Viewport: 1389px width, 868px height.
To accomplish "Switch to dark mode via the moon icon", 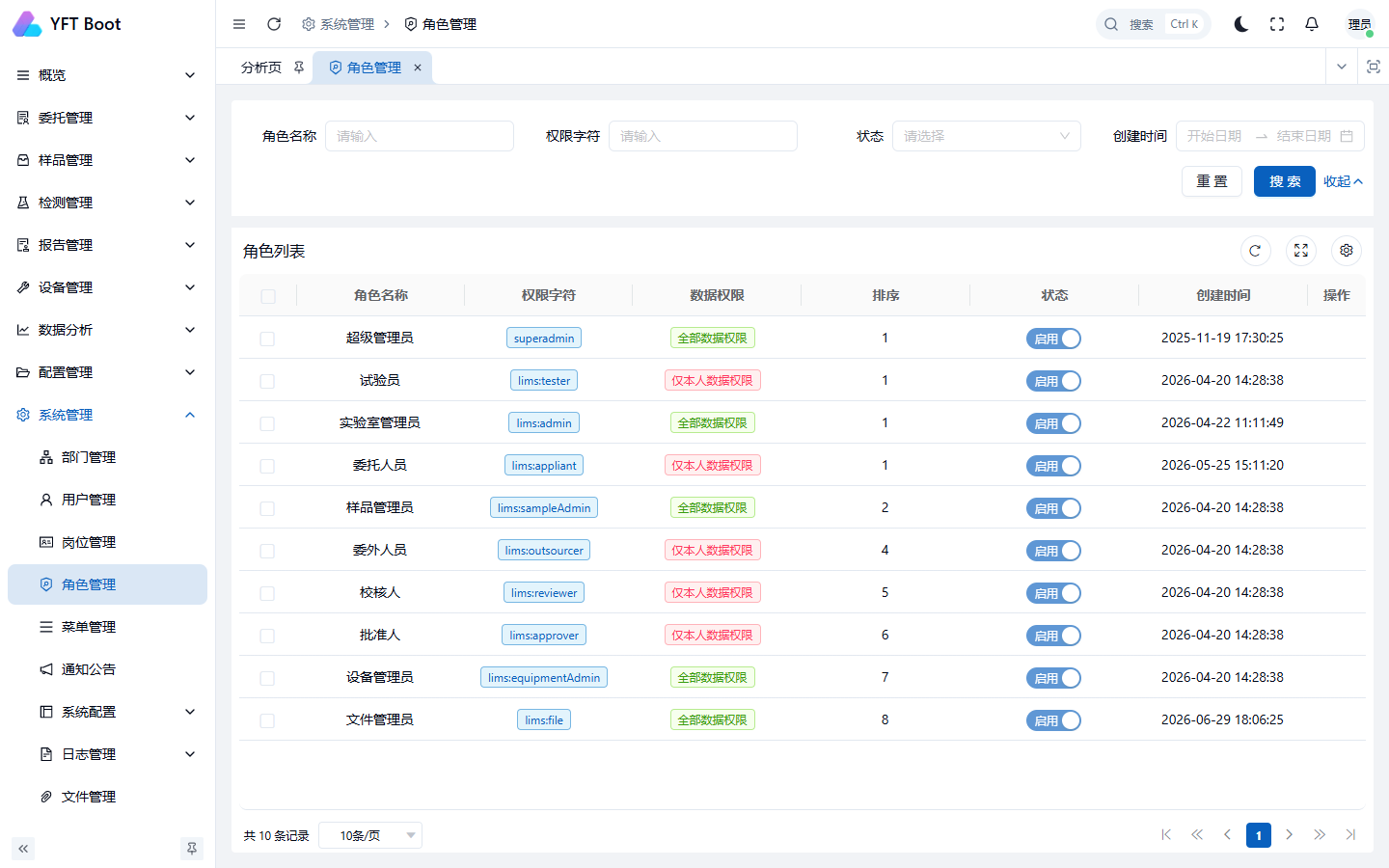I will [x=1241, y=24].
